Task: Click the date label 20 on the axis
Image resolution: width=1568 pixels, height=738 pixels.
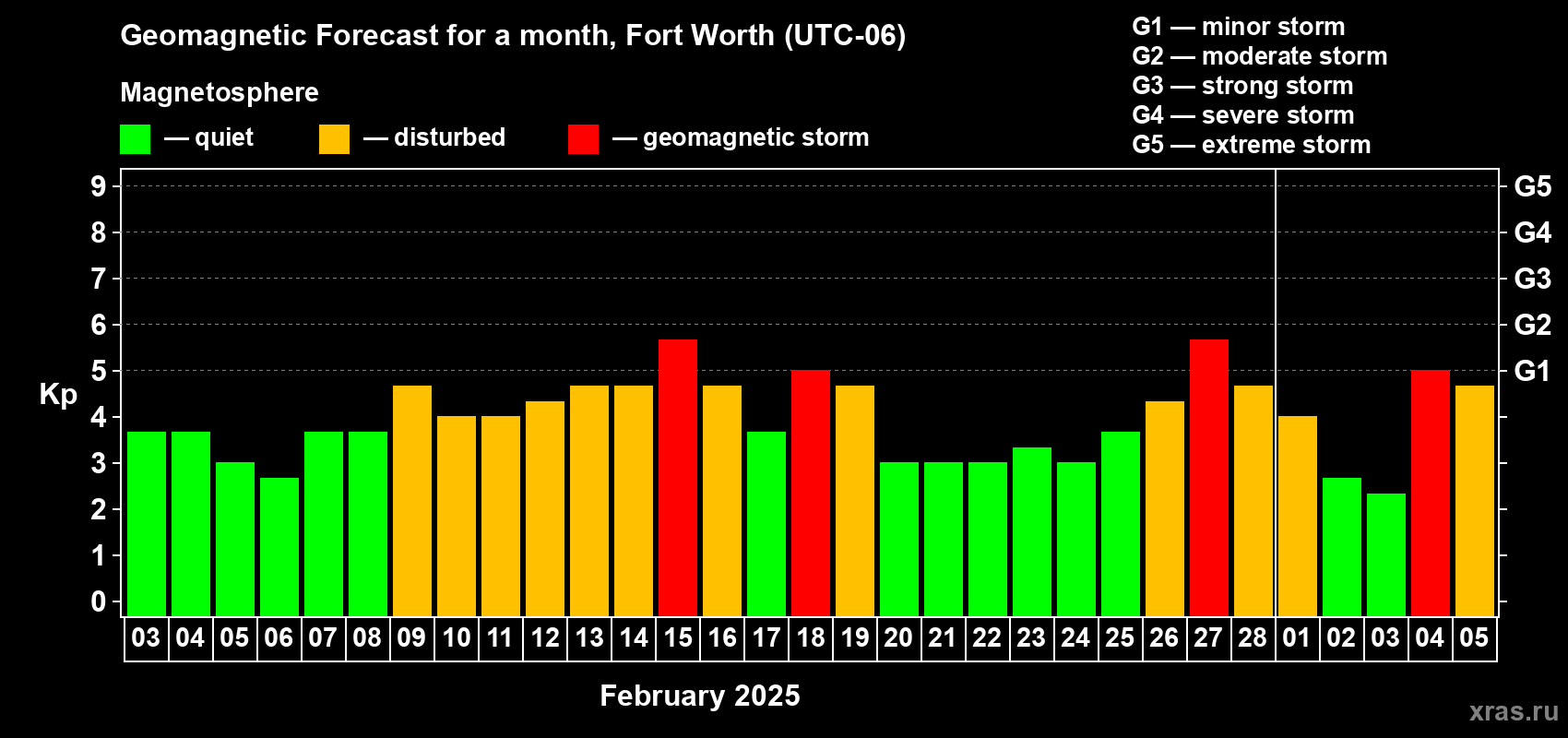Action: point(898,637)
